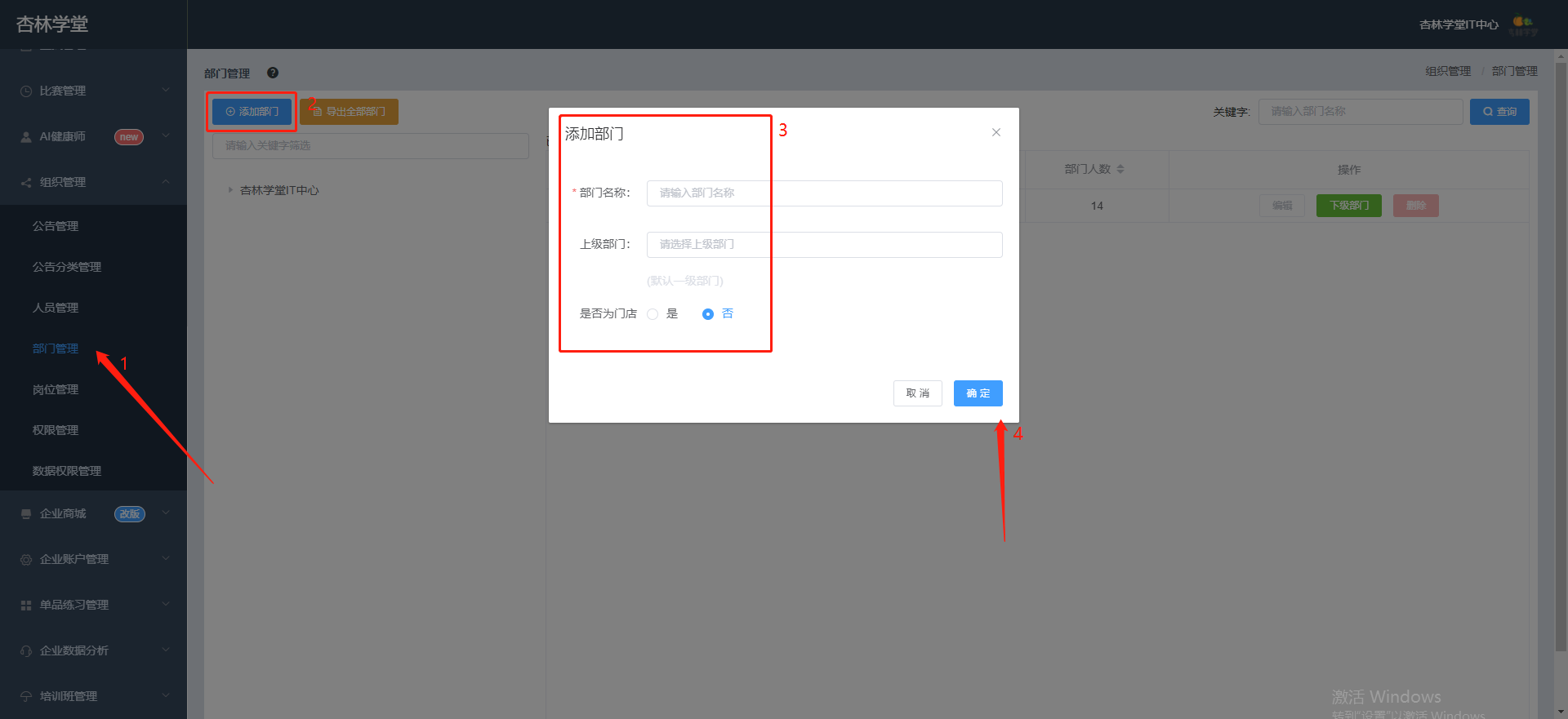This screenshot has width=1568, height=719.
Task: Focus the 关键字 department name search field
Action: [1361, 112]
